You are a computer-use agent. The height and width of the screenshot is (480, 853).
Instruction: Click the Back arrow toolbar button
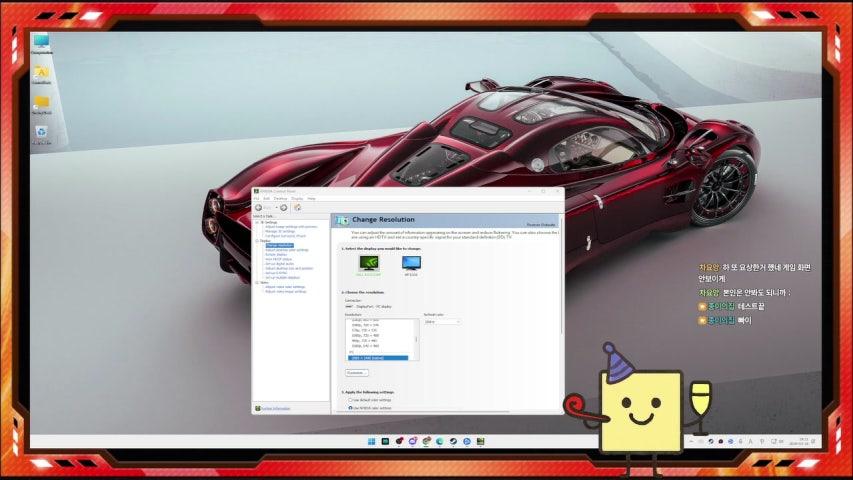click(x=258, y=207)
